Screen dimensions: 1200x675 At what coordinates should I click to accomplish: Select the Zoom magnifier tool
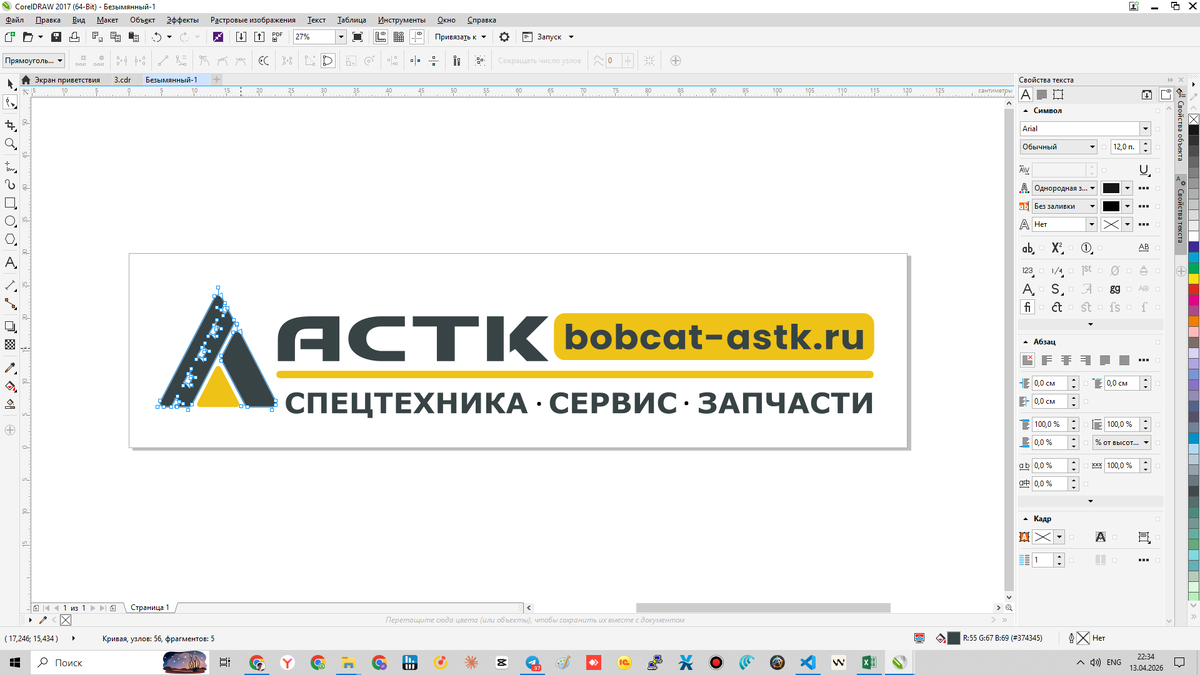point(10,145)
